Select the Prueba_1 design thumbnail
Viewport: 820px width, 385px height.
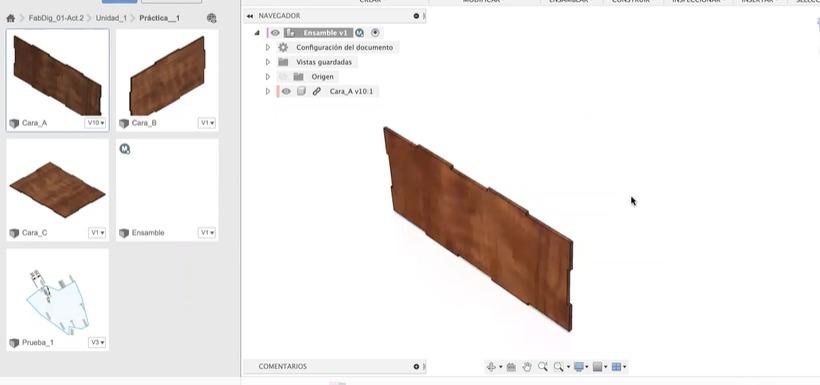(58, 300)
